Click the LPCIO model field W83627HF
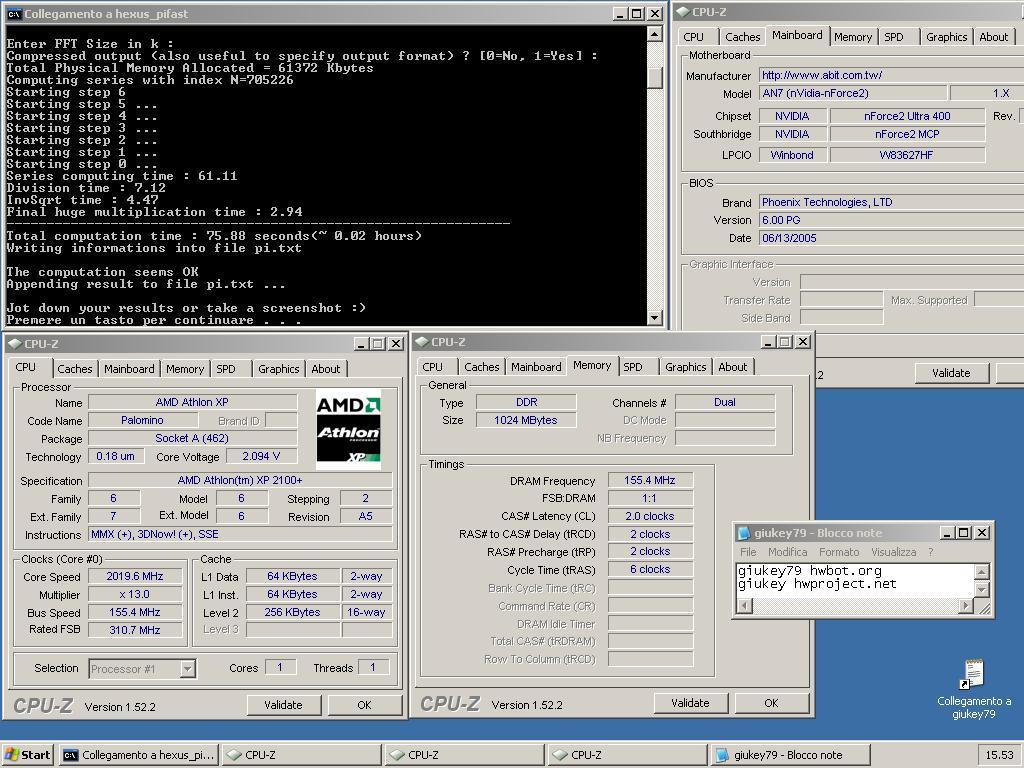Screen dimensions: 1024x768 click(x=907, y=155)
